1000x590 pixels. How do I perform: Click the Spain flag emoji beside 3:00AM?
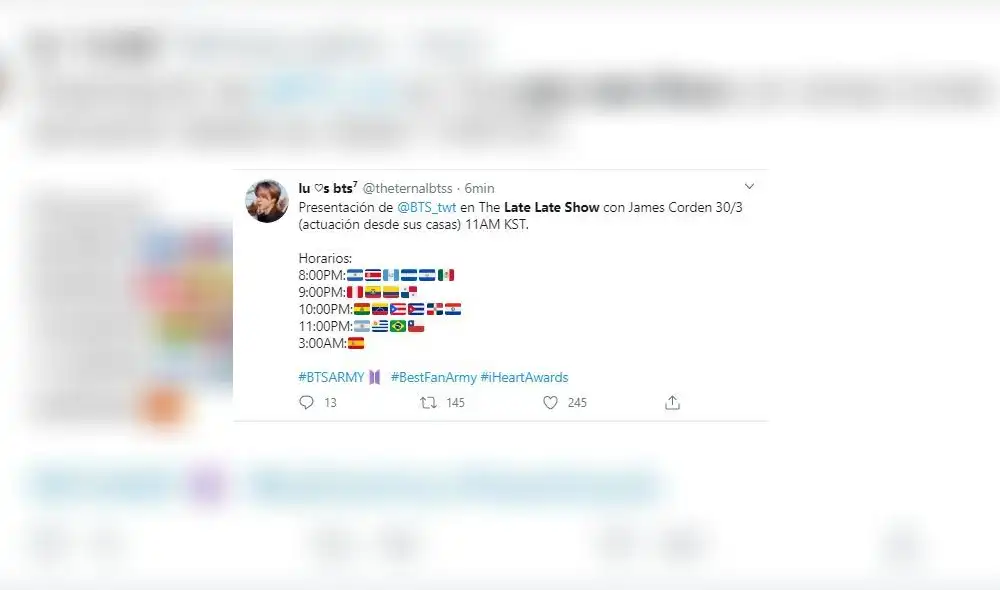click(356, 343)
